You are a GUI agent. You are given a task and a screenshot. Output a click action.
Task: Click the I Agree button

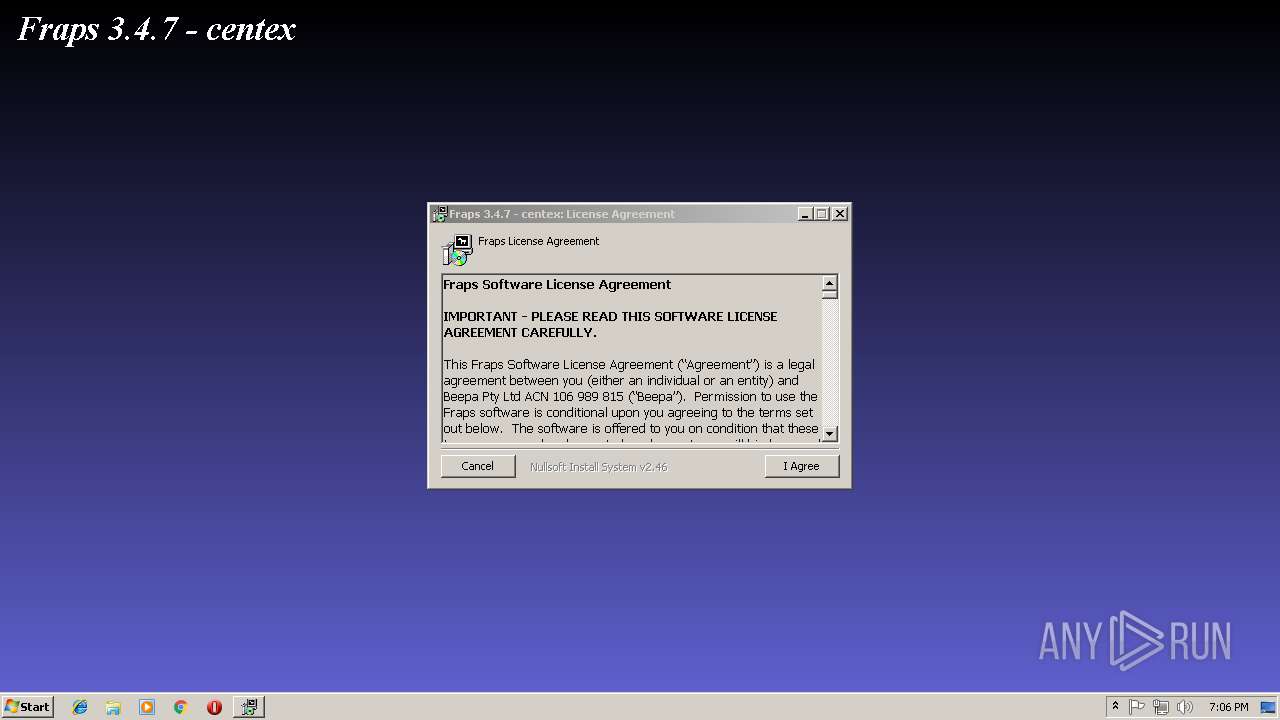[x=801, y=466]
